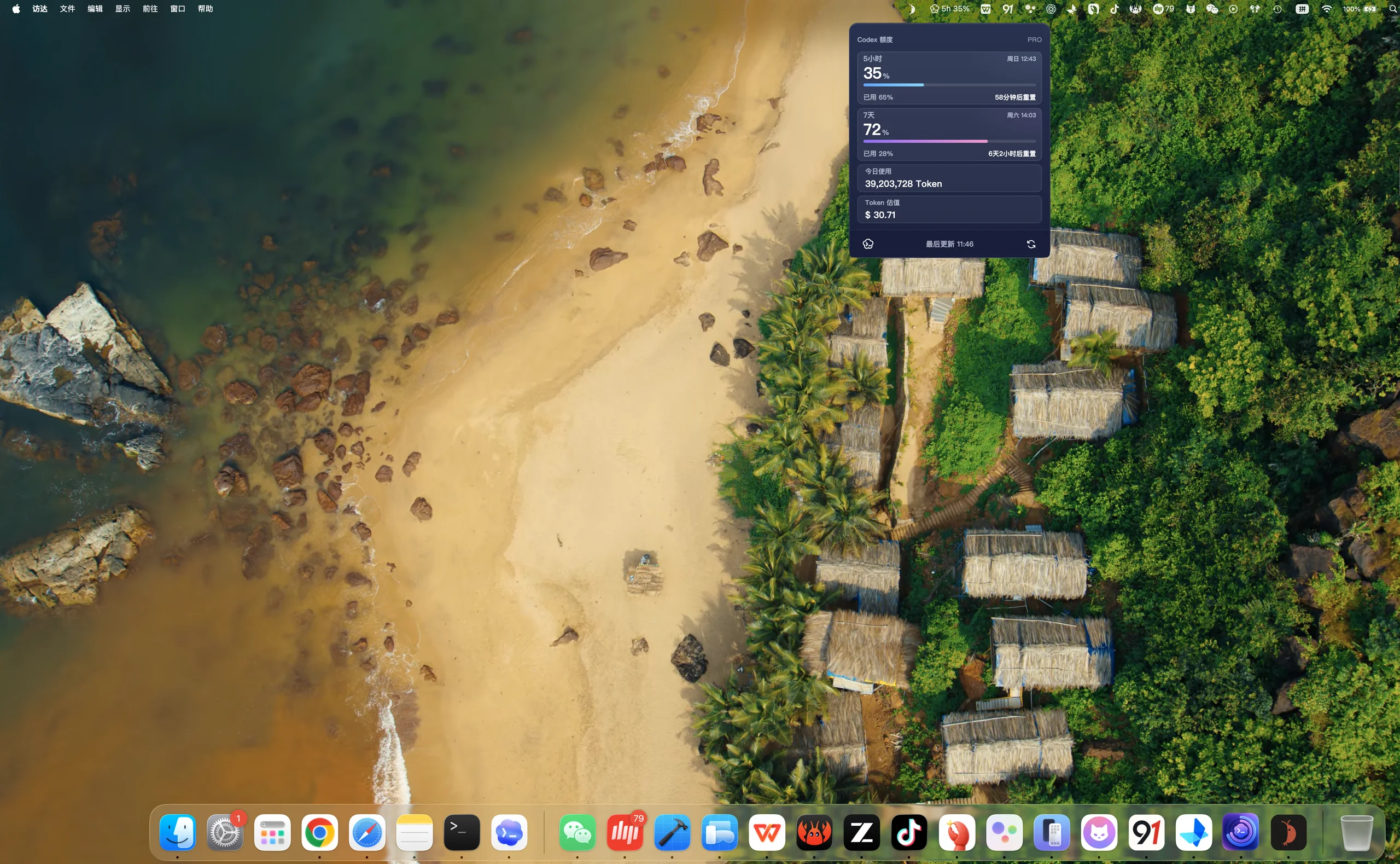Click the TikTok icon in the menu bar
Image resolution: width=1400 pixels, height=864 pixels.
click(x=1114, y=9)
